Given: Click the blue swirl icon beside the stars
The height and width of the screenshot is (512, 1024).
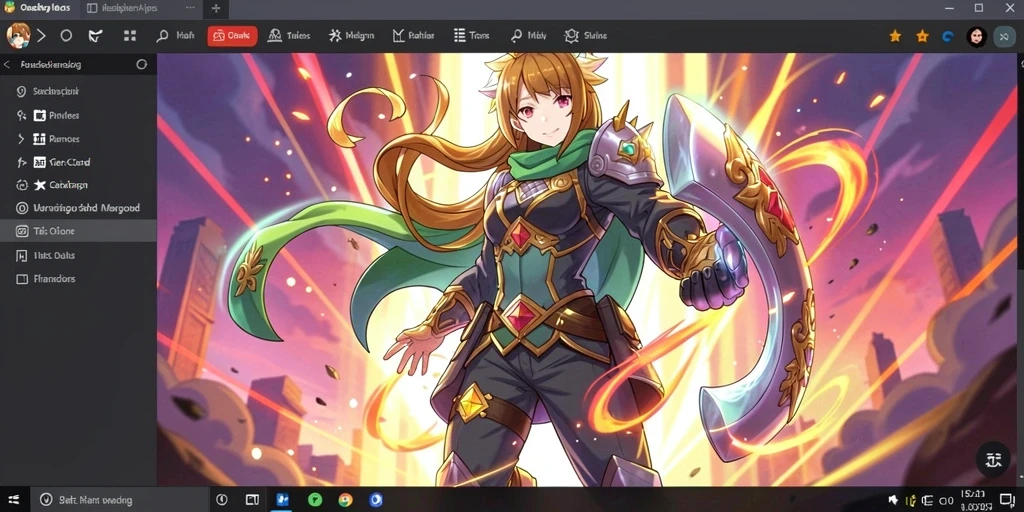Looking at the screenshot, I should [948, 37].
